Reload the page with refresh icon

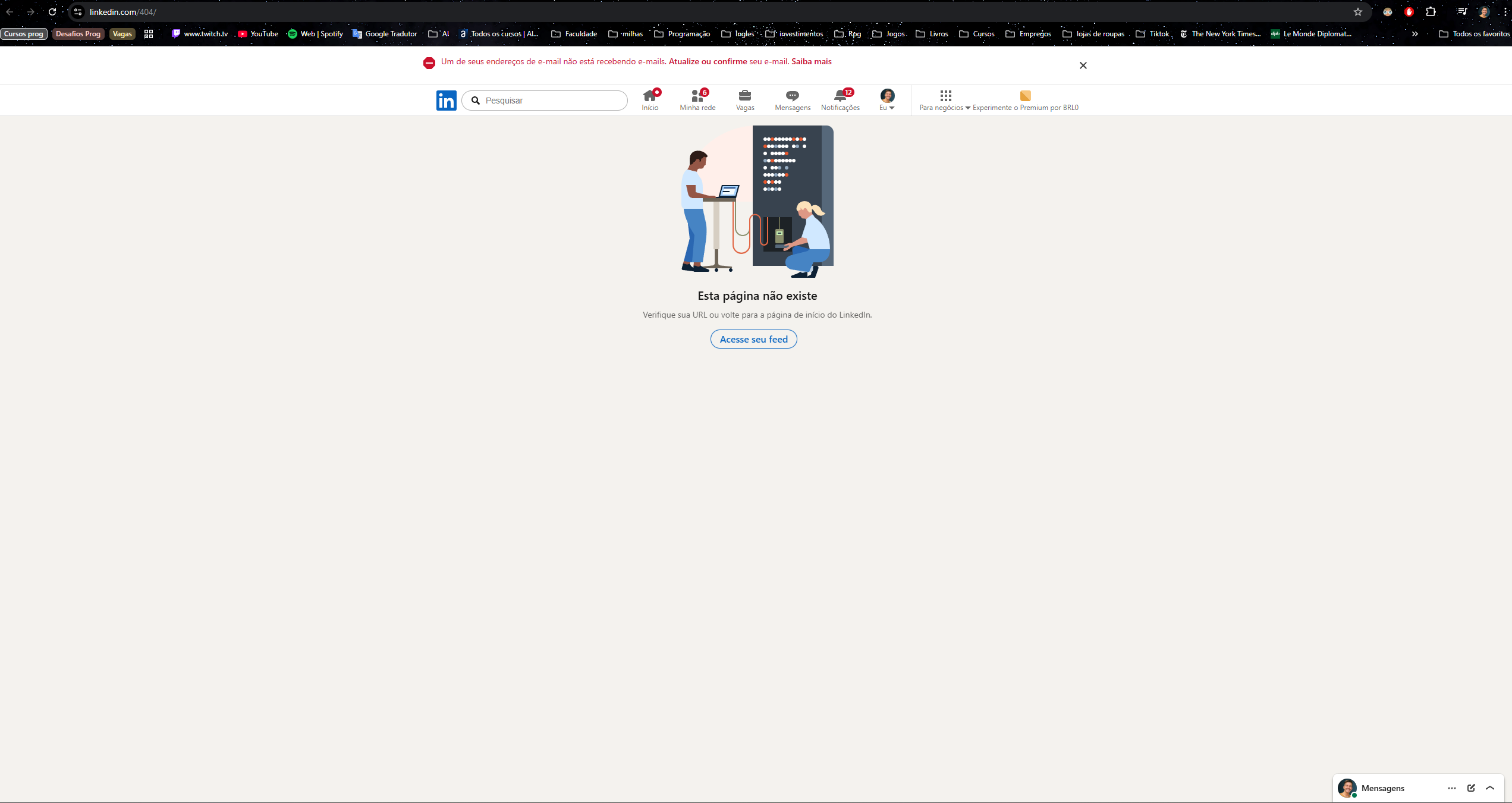point(52,12)
